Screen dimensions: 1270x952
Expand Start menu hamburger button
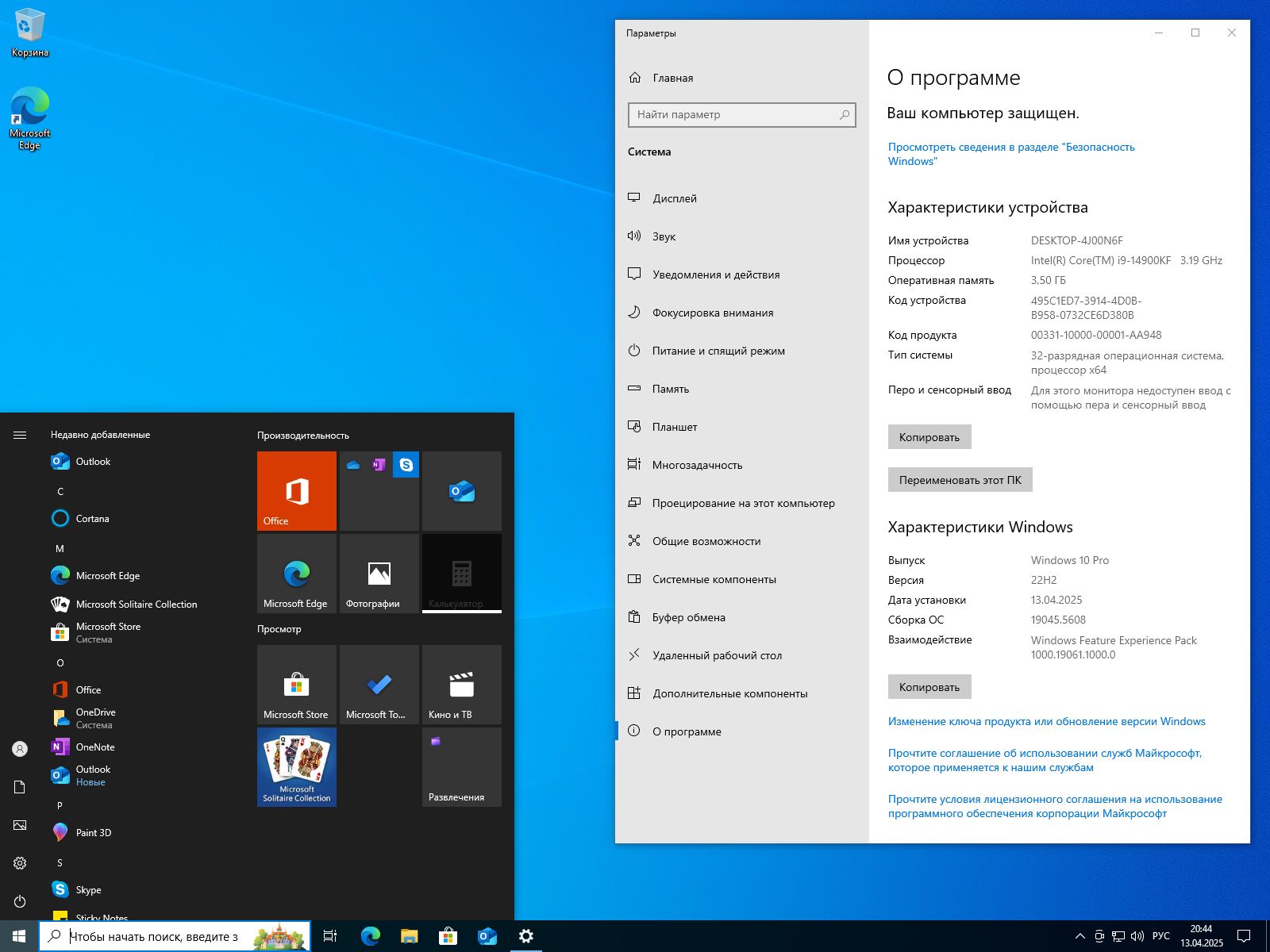point(20,435)
